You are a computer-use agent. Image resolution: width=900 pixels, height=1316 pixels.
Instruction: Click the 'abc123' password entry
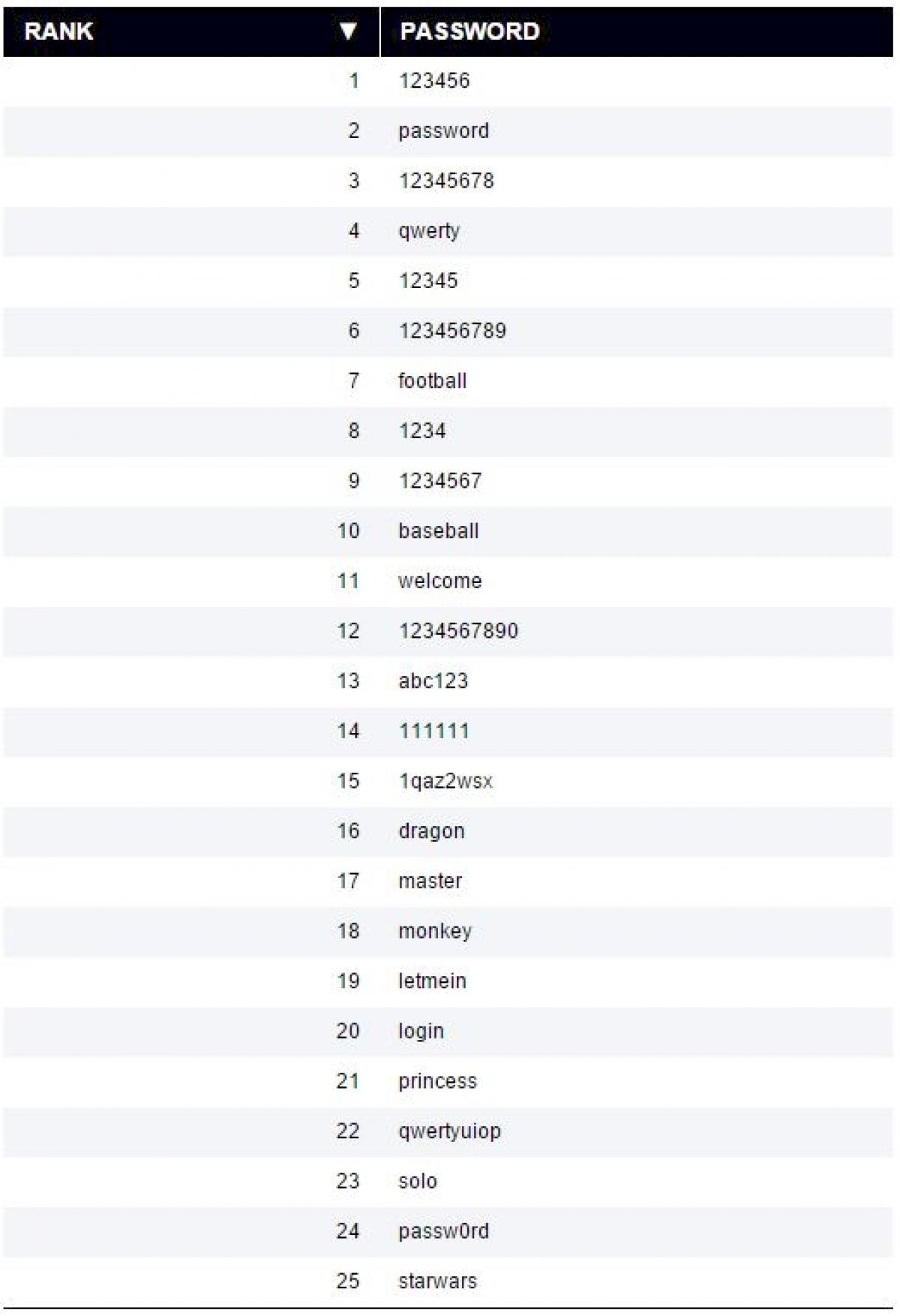433,681
